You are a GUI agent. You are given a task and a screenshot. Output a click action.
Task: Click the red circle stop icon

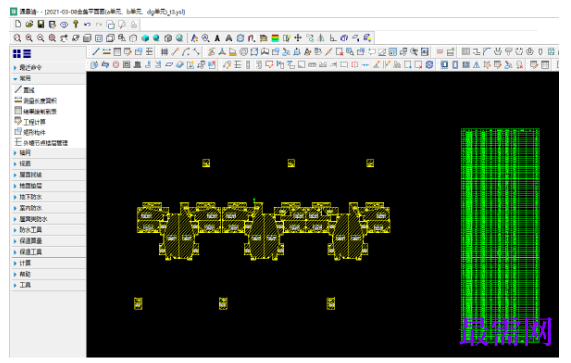click(116, 65)
